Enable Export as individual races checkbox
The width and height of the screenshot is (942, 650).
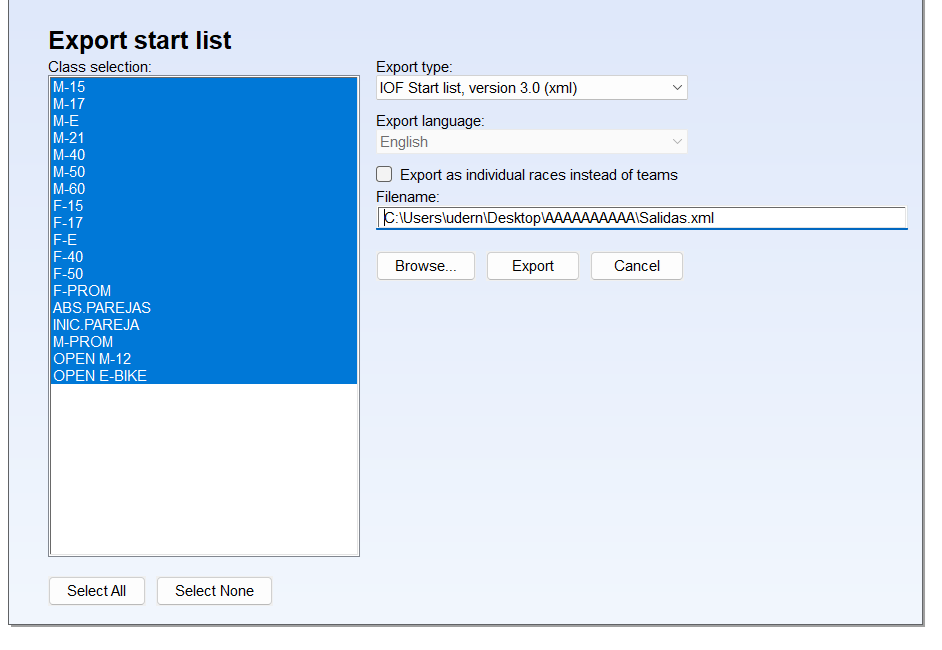click(384, 174)
